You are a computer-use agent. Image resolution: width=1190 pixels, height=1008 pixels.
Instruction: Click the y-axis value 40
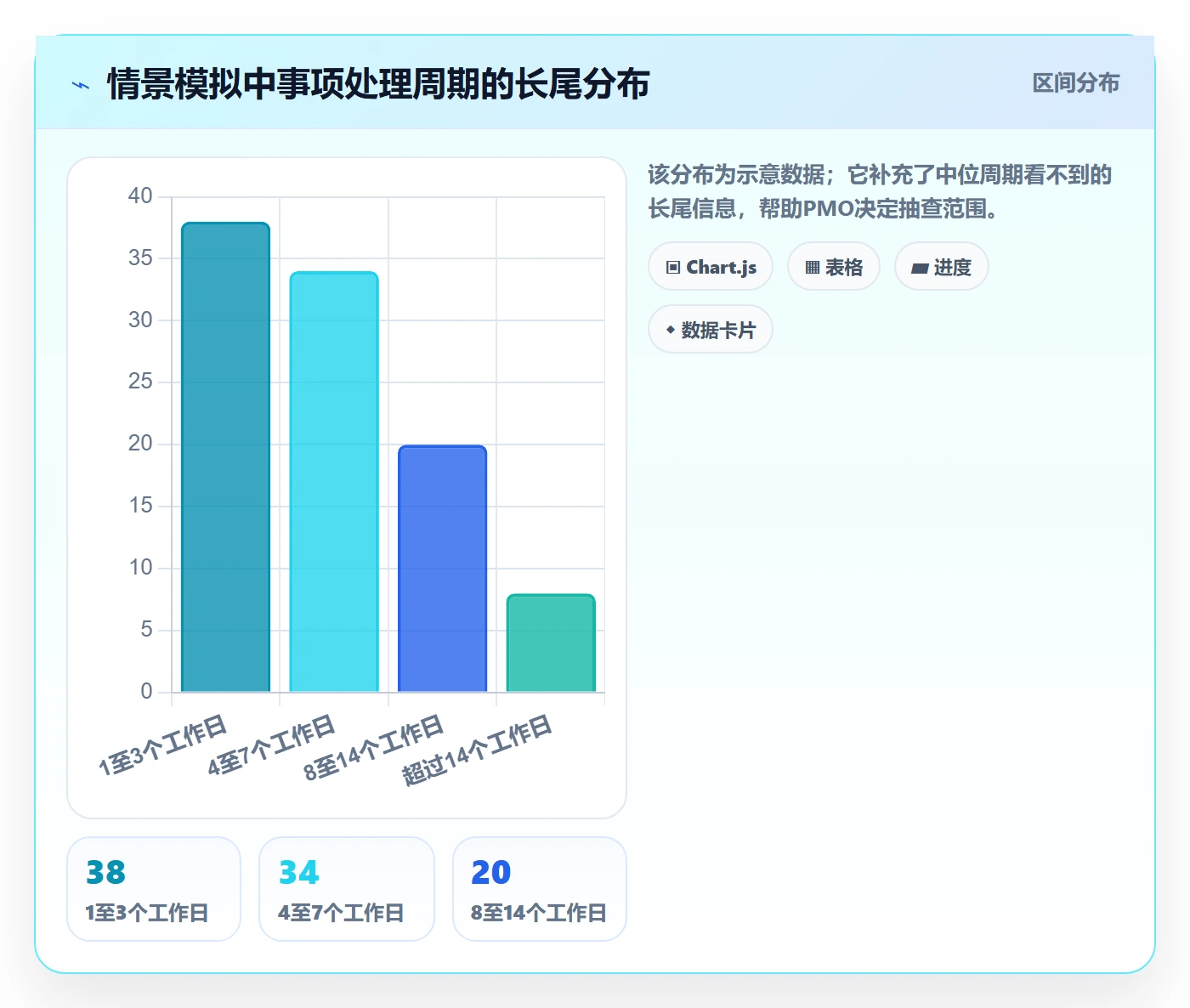pyautogui.click(x=140, y=196)
